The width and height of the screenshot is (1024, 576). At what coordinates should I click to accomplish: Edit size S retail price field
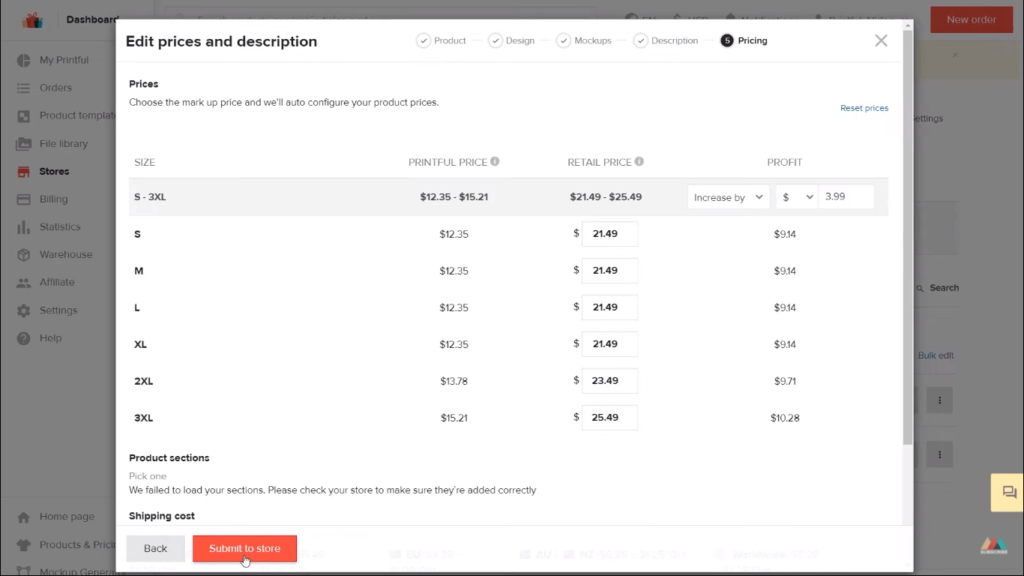(x=609, y=234)
